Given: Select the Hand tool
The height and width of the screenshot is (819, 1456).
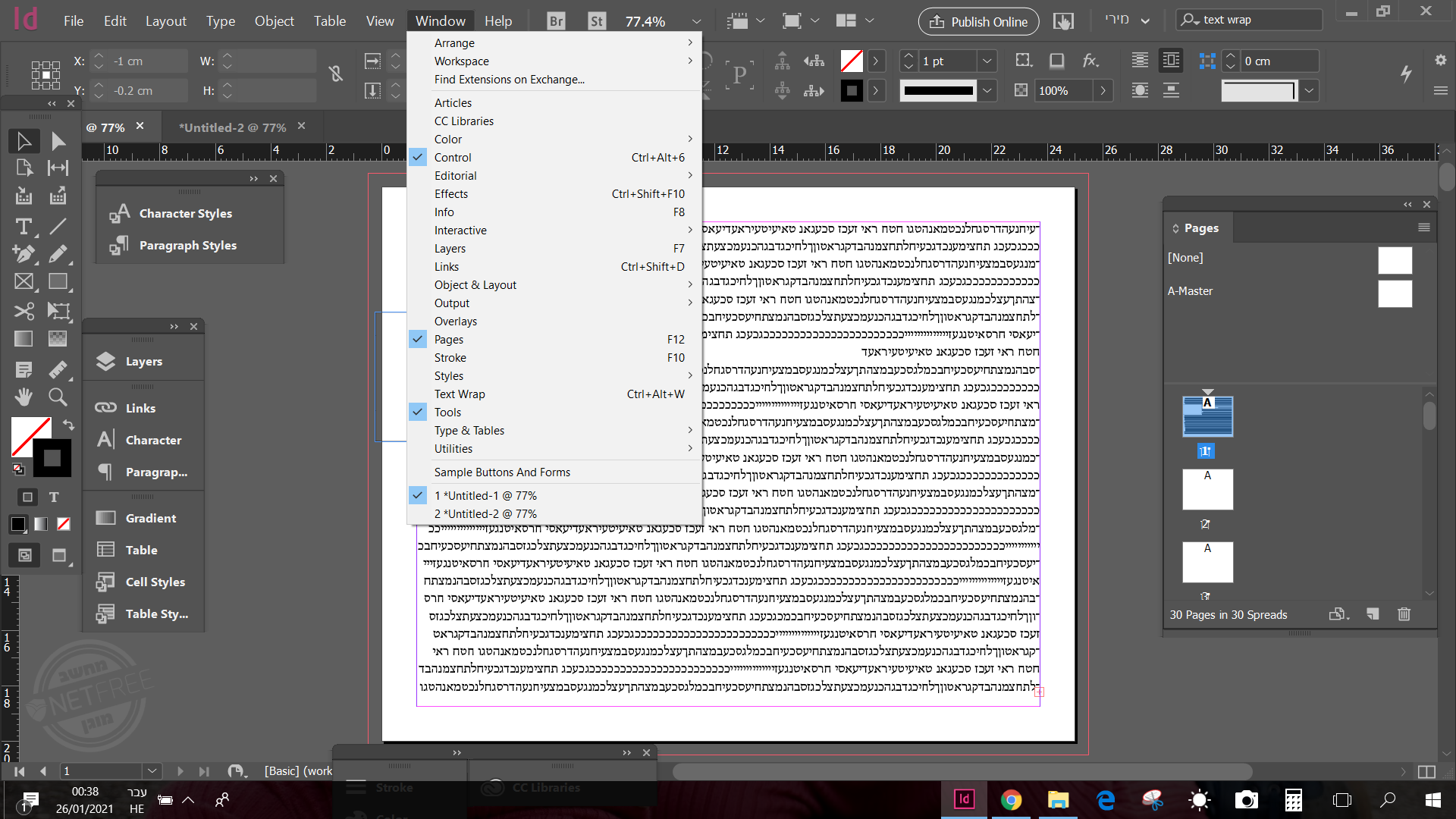Looking at the screenshot, I should [x=24, y=397].
